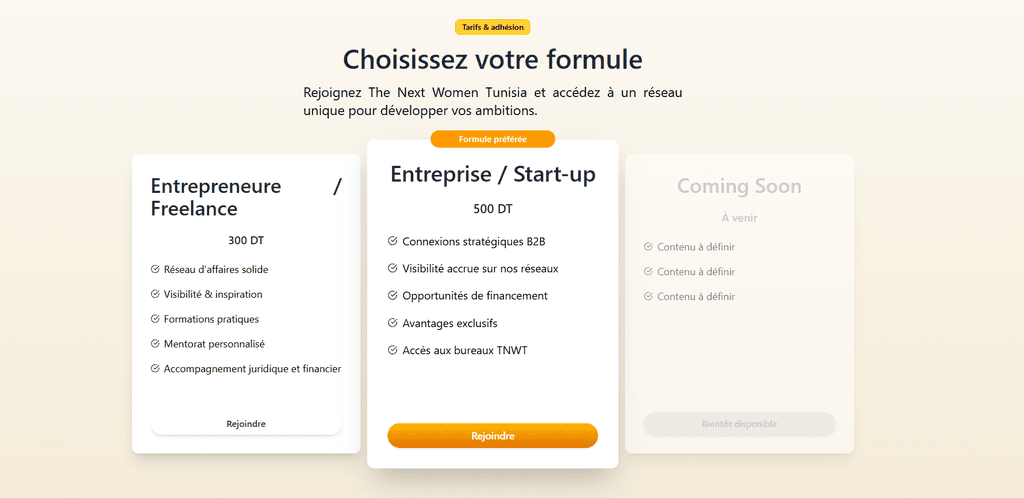Click check icon beside Accompagnement juridique et financier
This screenshot has height=498, width=1024.
tap(155, 369)
